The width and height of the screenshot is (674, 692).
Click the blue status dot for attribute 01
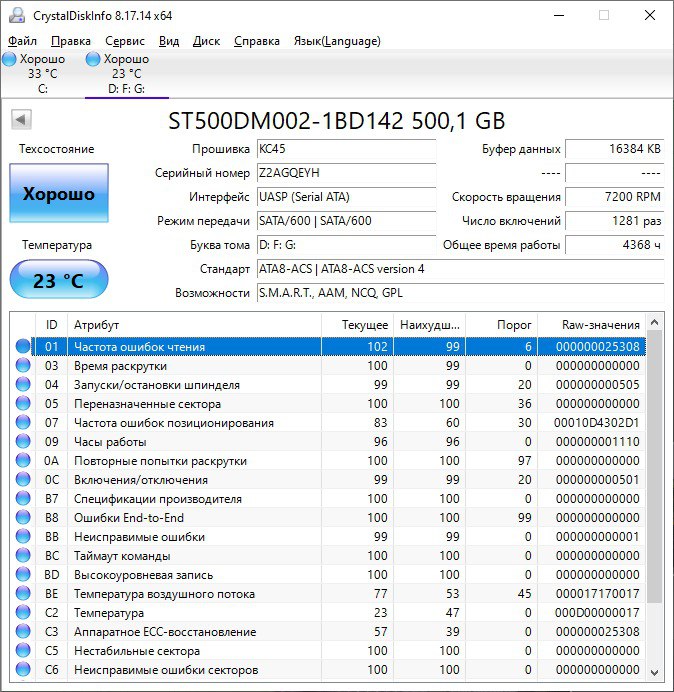coord(23,347)
